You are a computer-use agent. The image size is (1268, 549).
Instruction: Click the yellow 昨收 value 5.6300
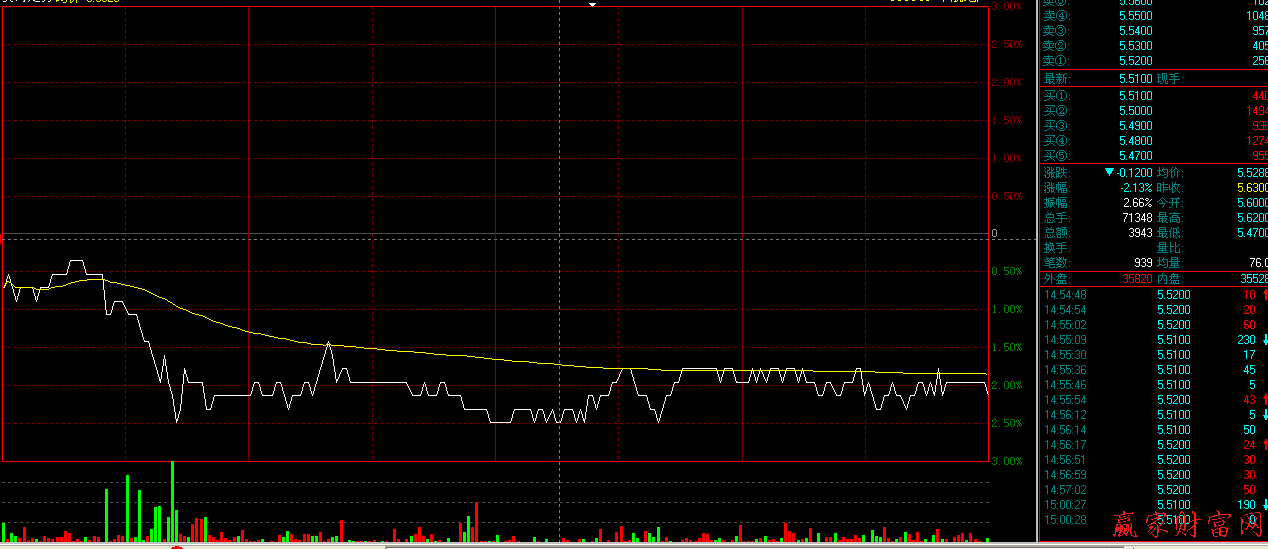click(x=1251, y=188)
